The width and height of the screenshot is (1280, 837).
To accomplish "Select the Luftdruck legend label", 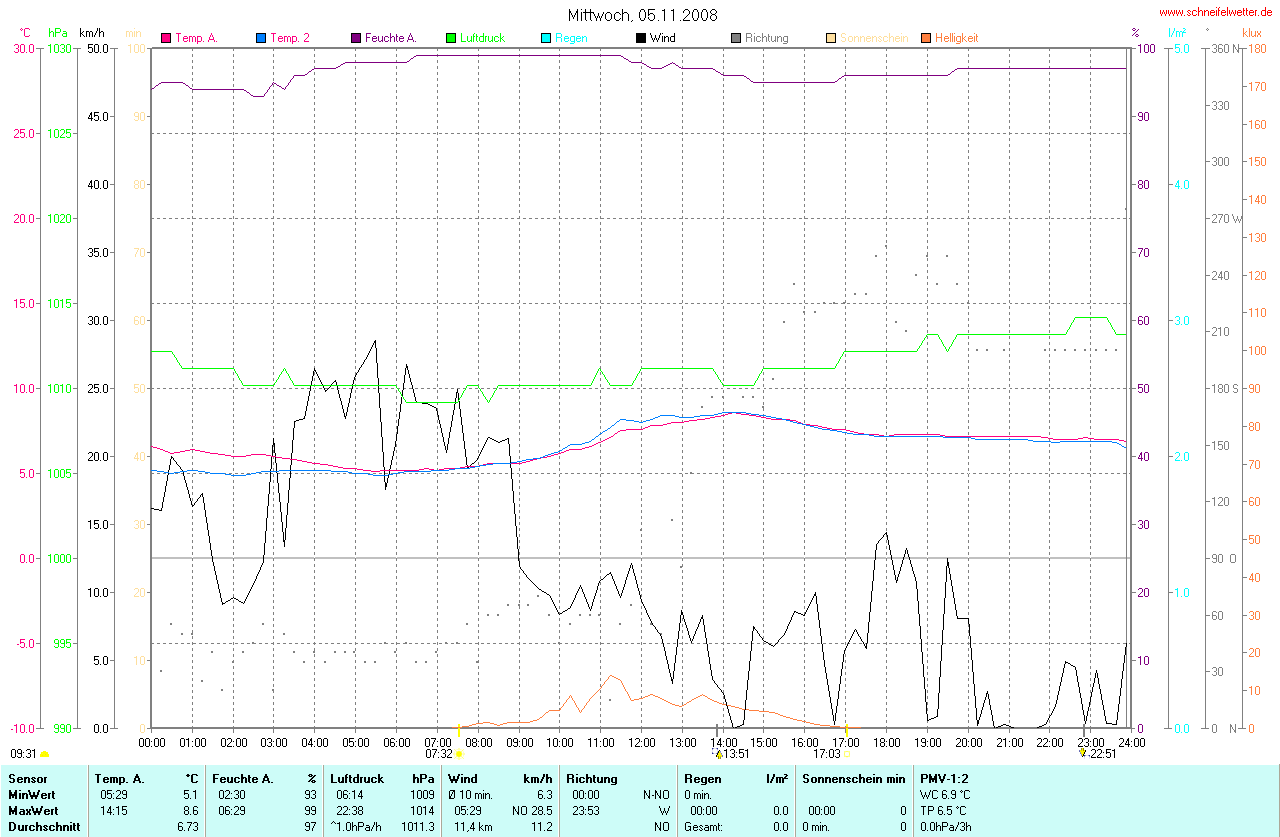I will (x=482, y=38).
